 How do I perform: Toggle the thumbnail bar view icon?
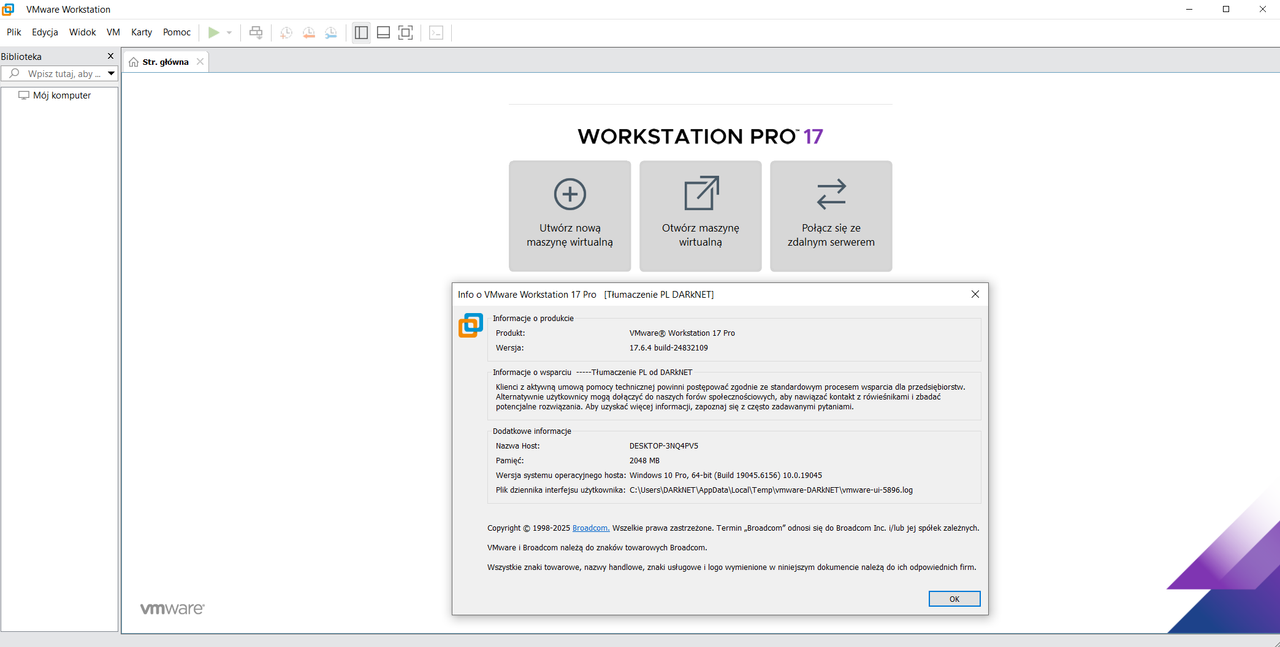[x=383, y=32]
